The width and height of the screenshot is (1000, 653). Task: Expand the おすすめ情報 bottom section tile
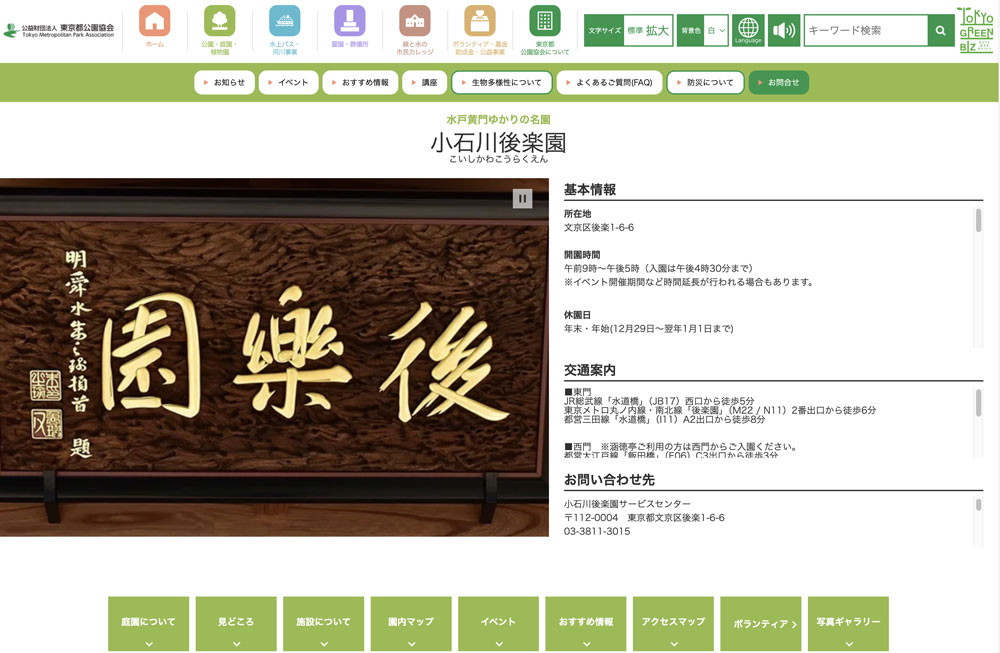586,624
